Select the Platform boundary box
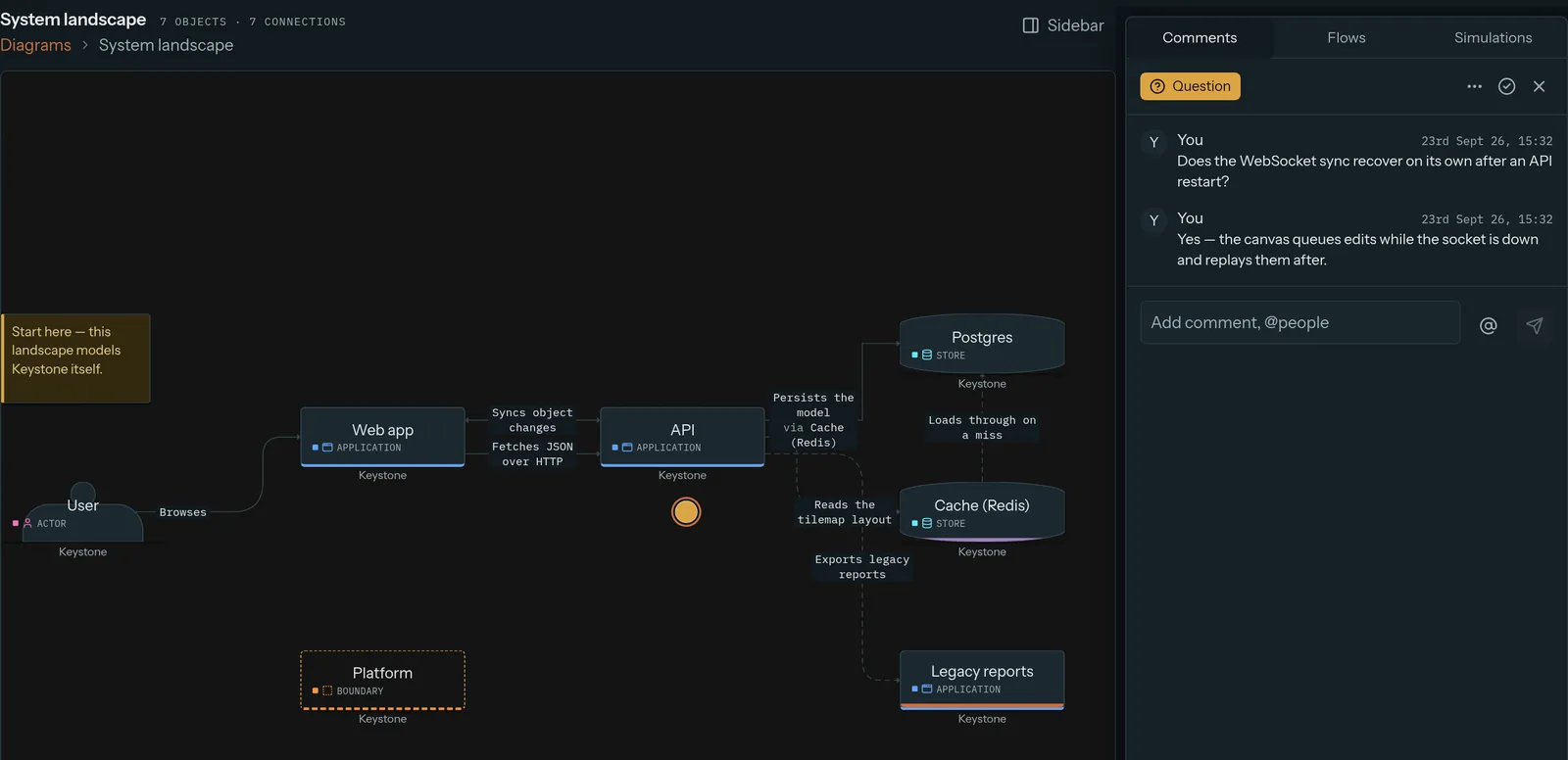 click(382, 680)
